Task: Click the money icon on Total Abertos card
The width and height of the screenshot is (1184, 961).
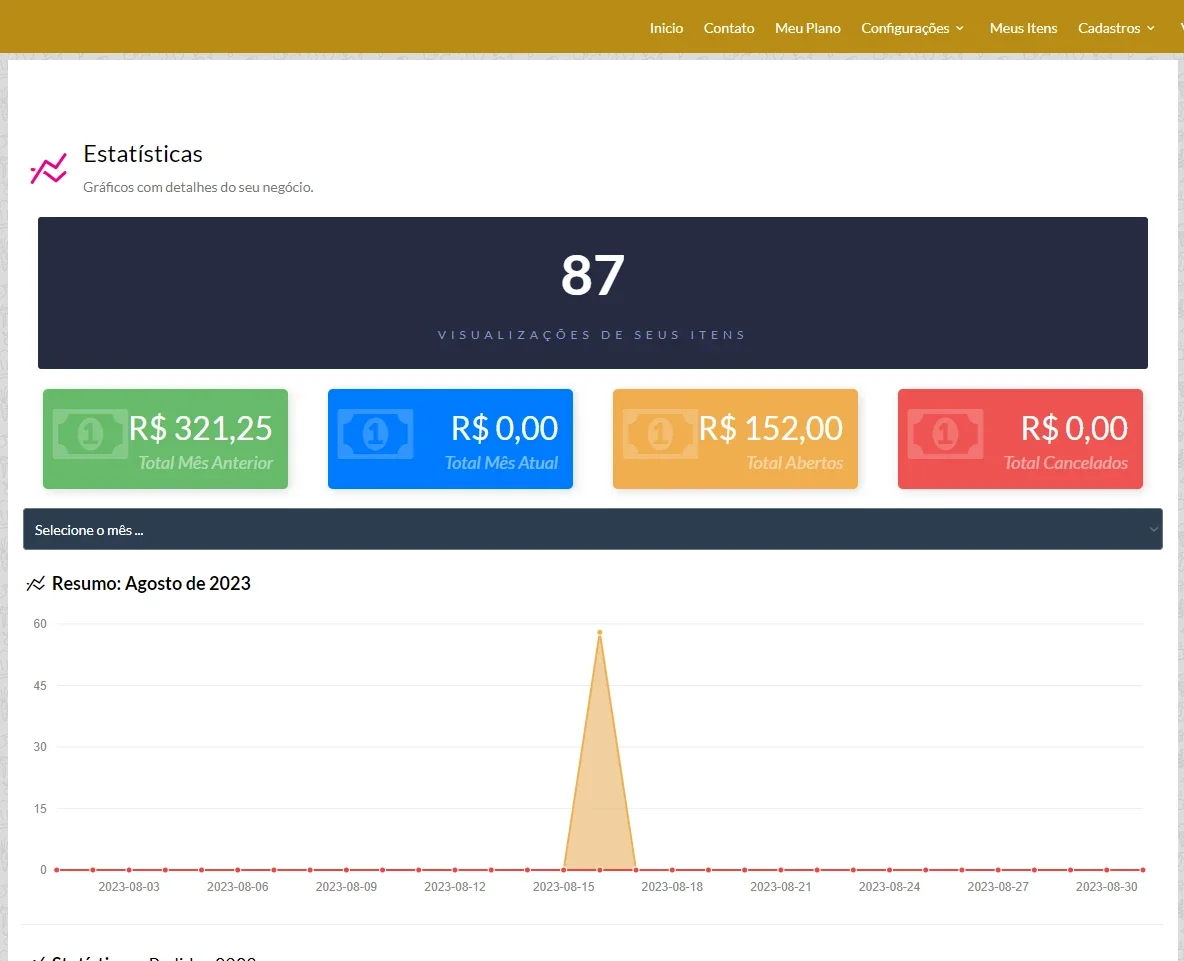Action: 660,434
